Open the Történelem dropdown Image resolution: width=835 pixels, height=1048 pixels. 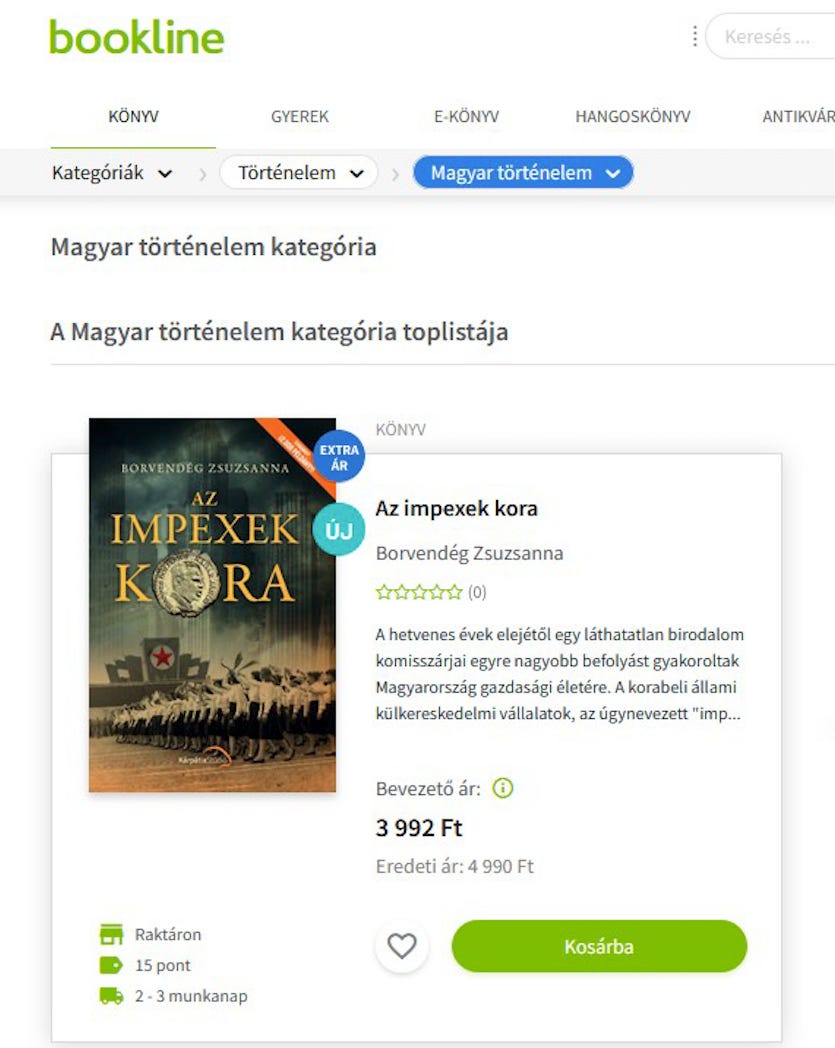point(299,173)
